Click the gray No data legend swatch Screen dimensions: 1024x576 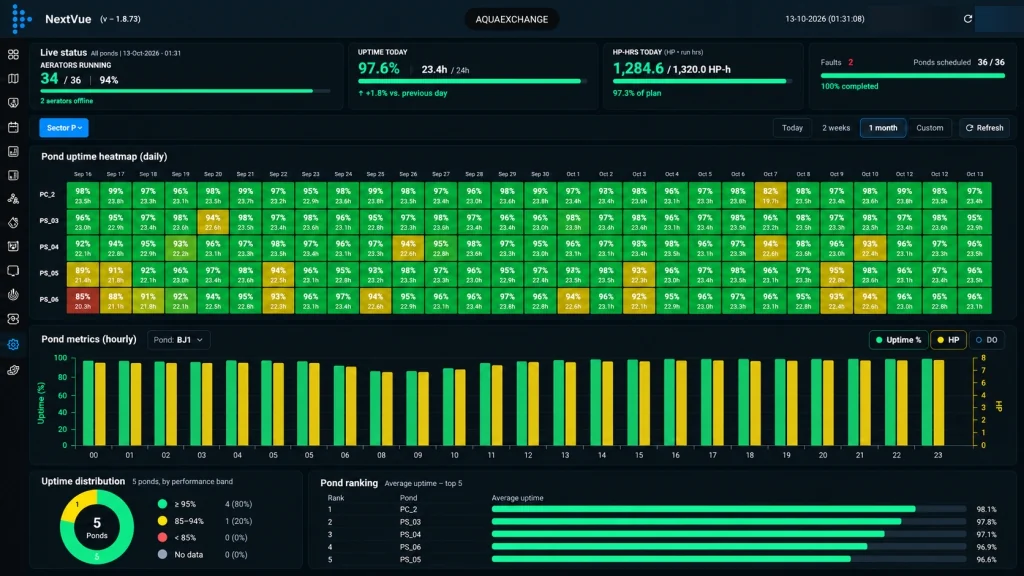(163, 554)
